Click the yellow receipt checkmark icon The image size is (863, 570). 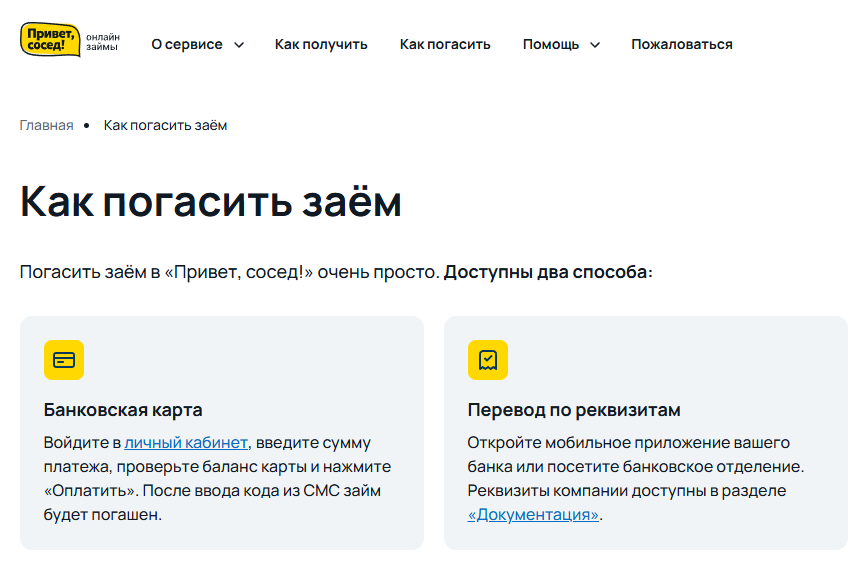point(488,360)
